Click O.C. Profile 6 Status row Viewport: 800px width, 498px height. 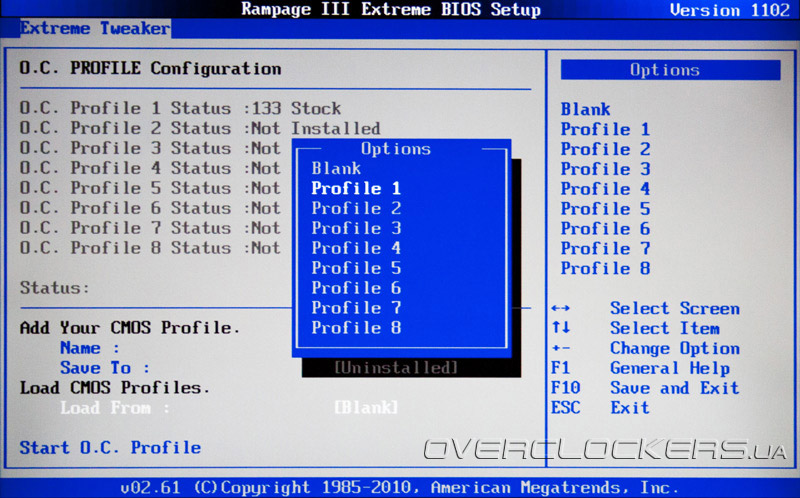(x=150, y=208)
